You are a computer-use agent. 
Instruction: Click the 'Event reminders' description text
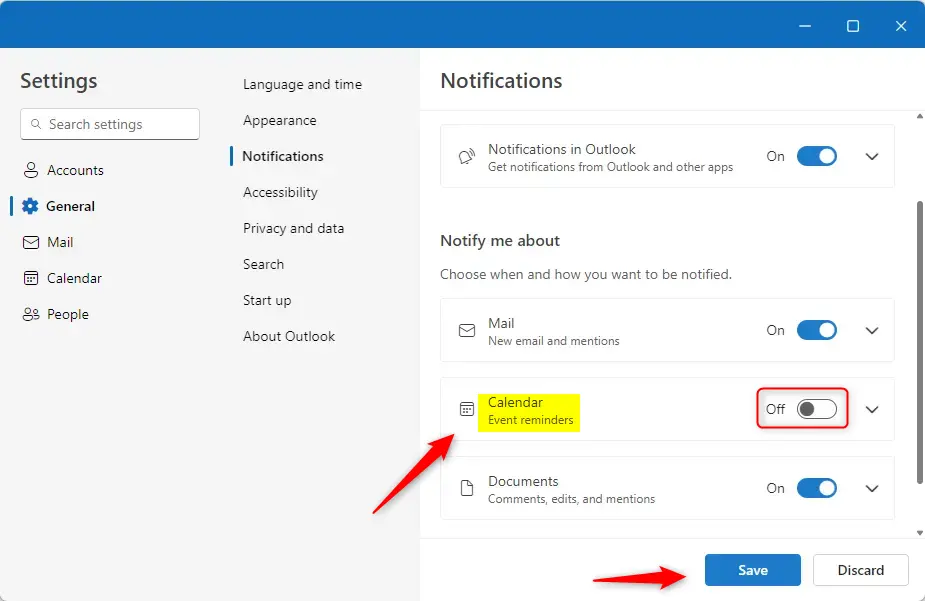click(530, 420)
